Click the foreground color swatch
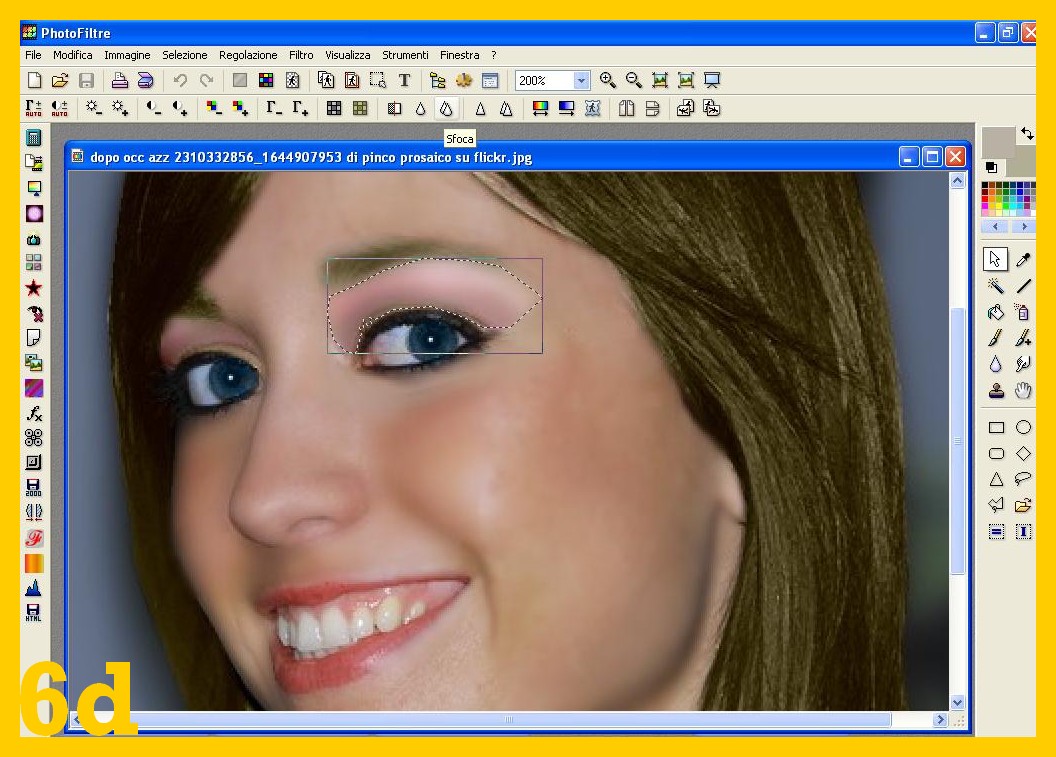Screen dimensions: 1056x757 tap(1000, 143)
